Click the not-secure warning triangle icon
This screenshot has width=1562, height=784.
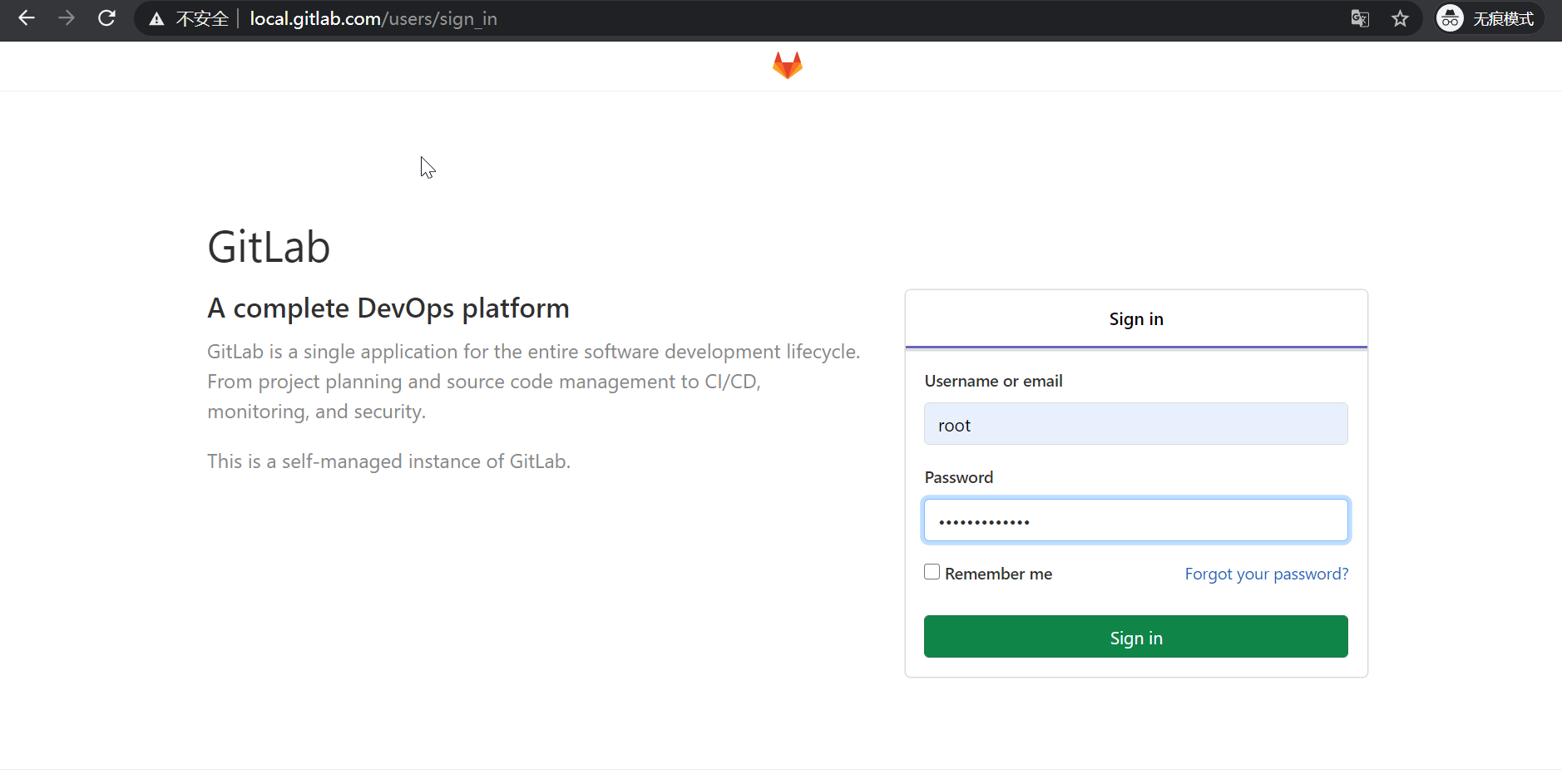click(156, 19)
